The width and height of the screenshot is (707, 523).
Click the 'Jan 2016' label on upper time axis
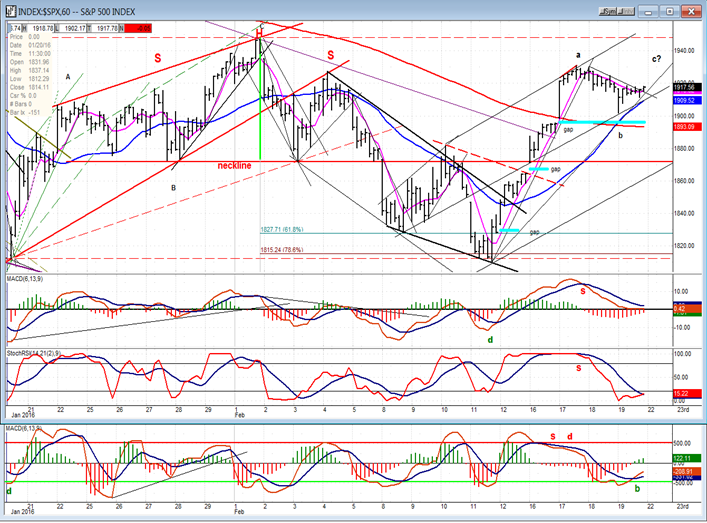pos(23,415)
